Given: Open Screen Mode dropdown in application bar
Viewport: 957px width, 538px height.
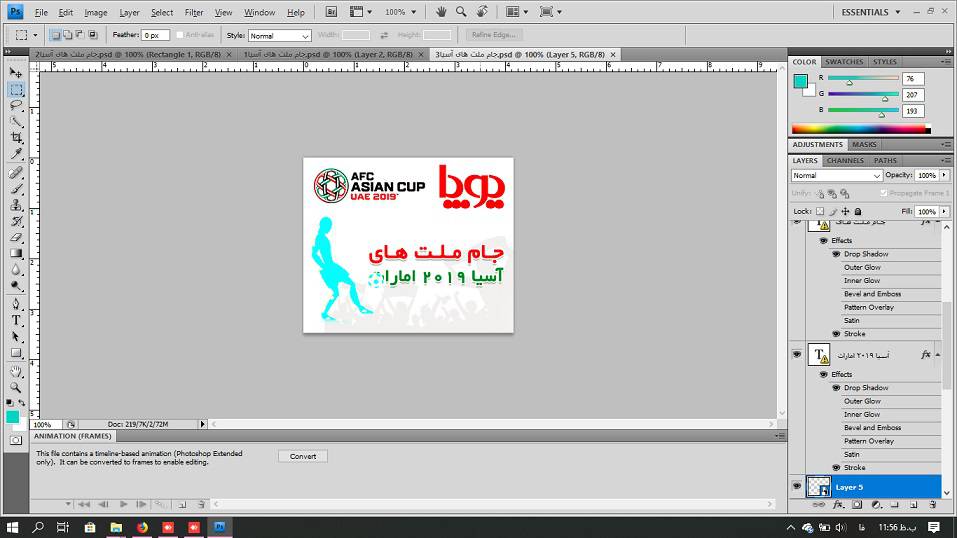Looking at the screenshot, I should tap(551, 12).
